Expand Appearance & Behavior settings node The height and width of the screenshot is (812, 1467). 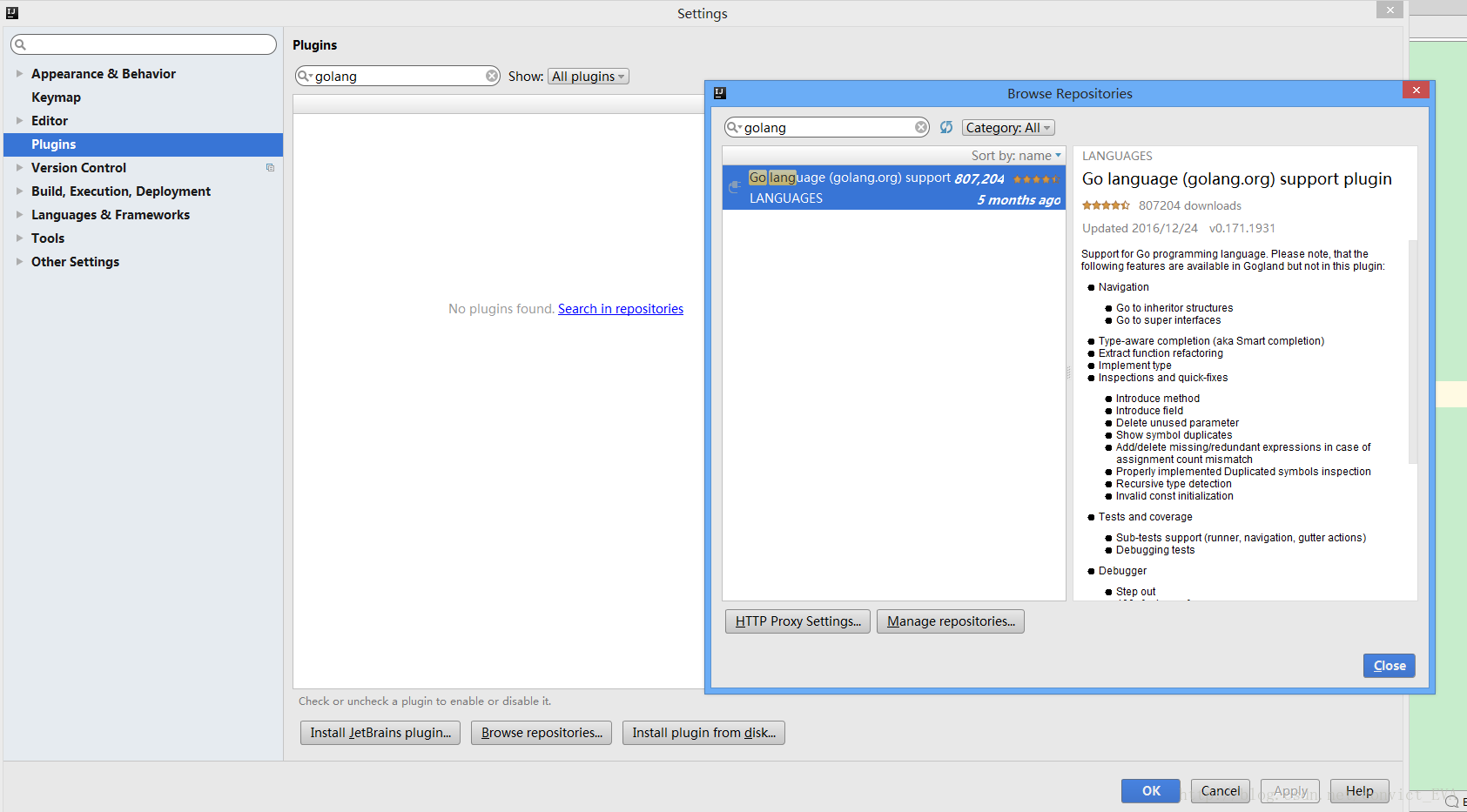[x=19, y=74]
